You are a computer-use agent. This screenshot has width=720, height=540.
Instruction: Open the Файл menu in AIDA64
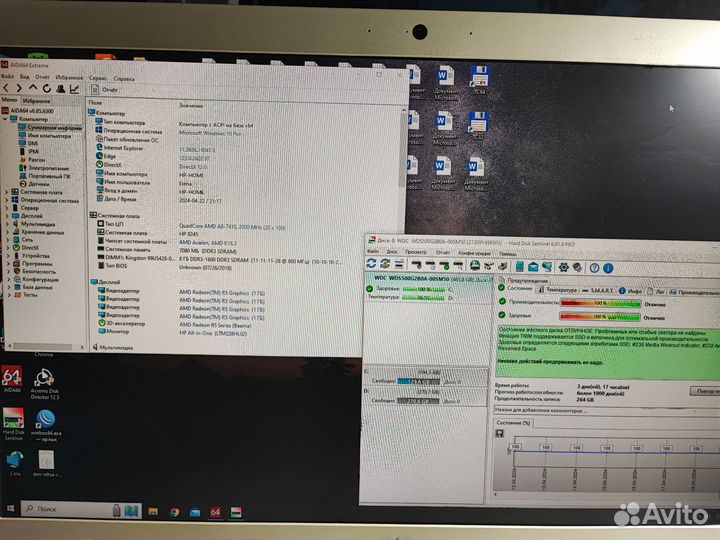7,76
